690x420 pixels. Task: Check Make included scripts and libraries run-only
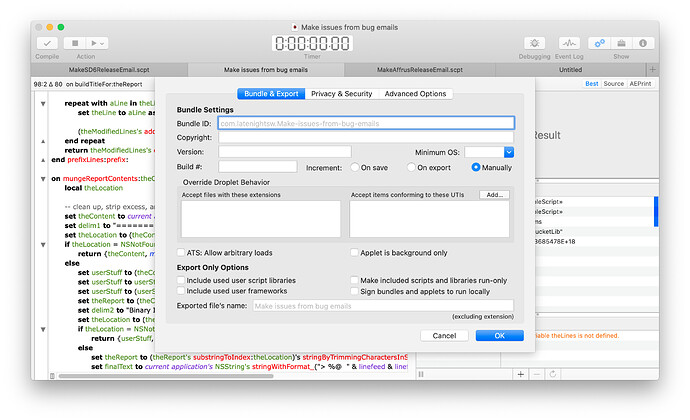coord(355,280)
